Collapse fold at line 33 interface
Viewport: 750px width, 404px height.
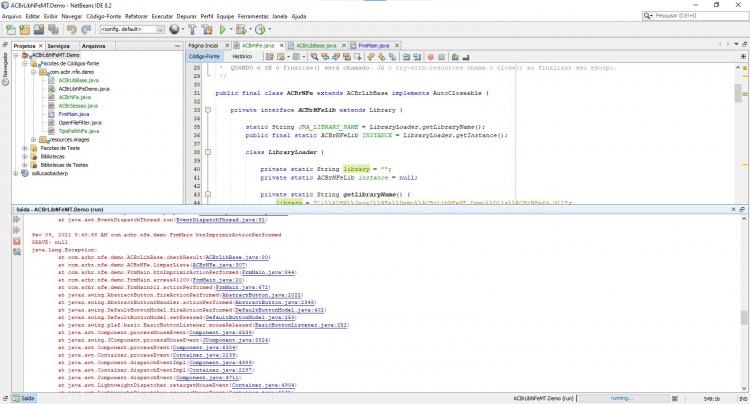coord(208,110)
